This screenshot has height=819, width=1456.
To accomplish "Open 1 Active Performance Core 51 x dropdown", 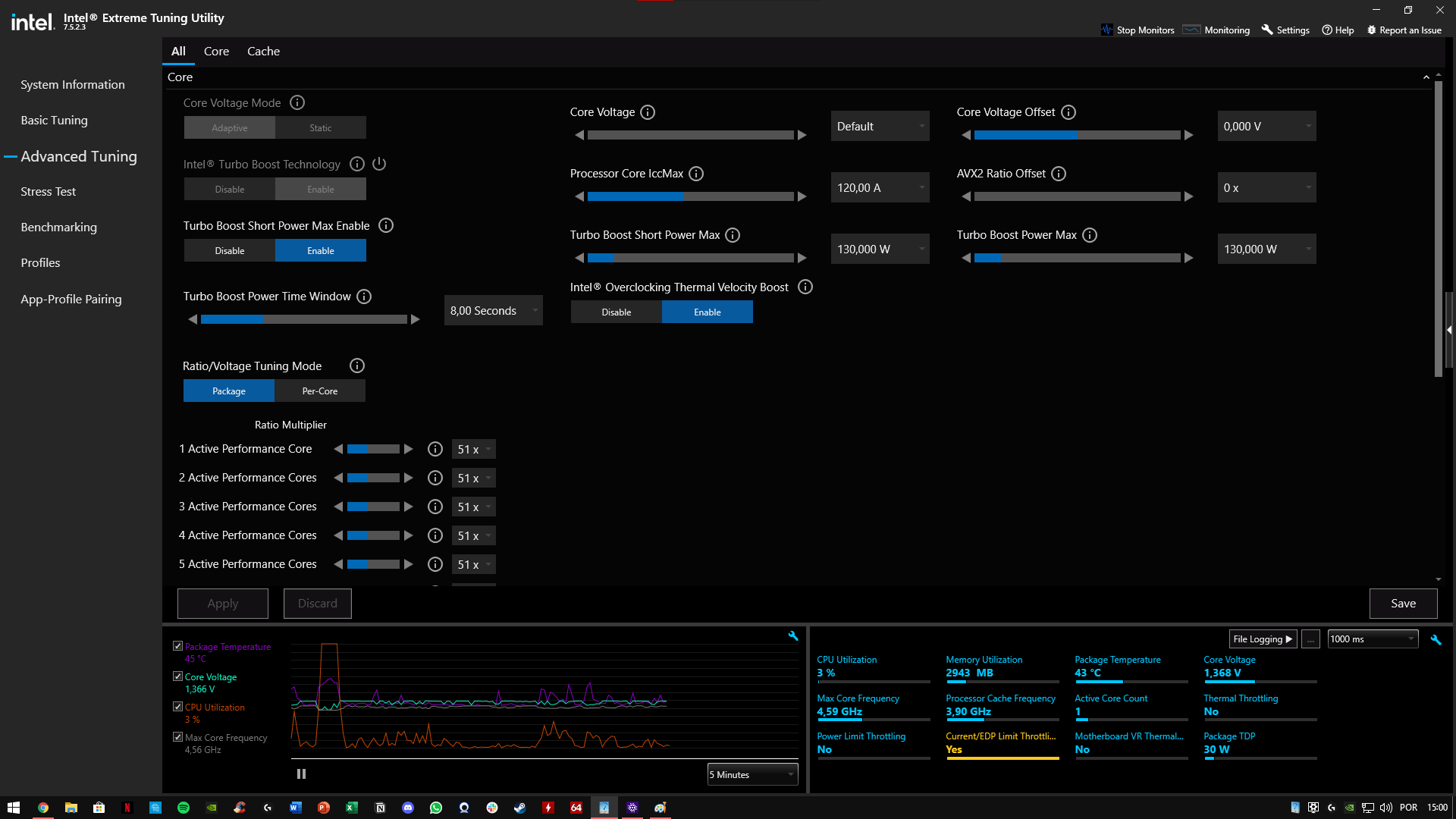I will click(474, 449).
